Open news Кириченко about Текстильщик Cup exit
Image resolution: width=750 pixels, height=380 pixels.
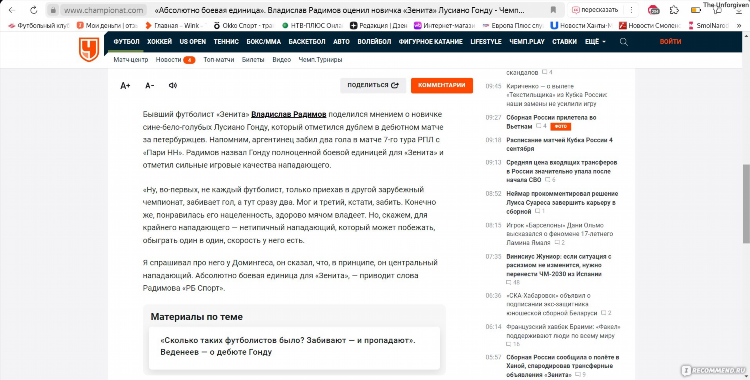[x=557, y=95]
